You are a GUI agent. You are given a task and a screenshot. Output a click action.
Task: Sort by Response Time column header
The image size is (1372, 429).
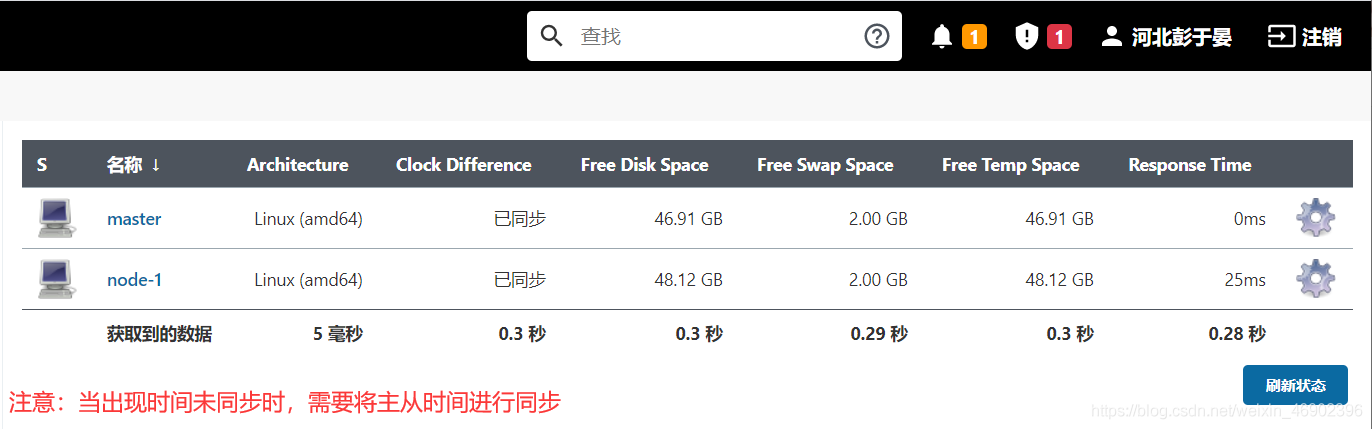pyautogui.click(x=1190, y=165)
